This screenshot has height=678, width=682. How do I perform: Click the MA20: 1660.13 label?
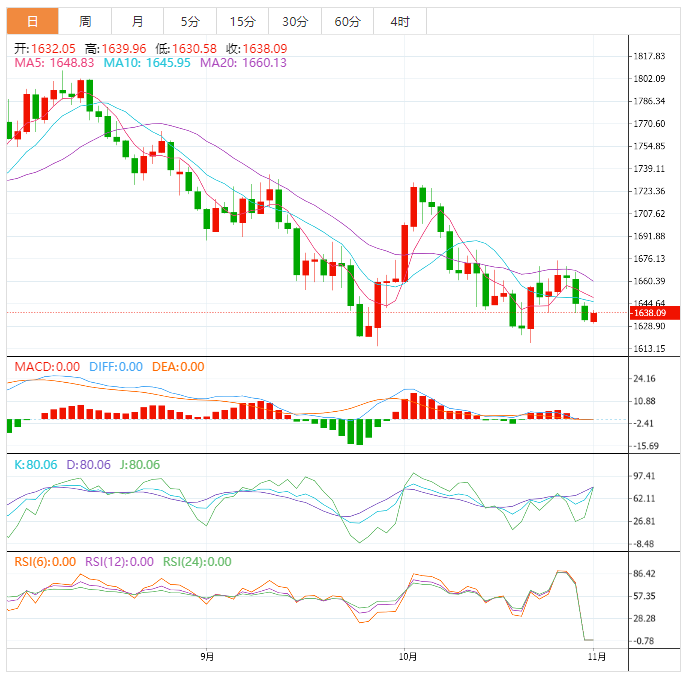243,63
